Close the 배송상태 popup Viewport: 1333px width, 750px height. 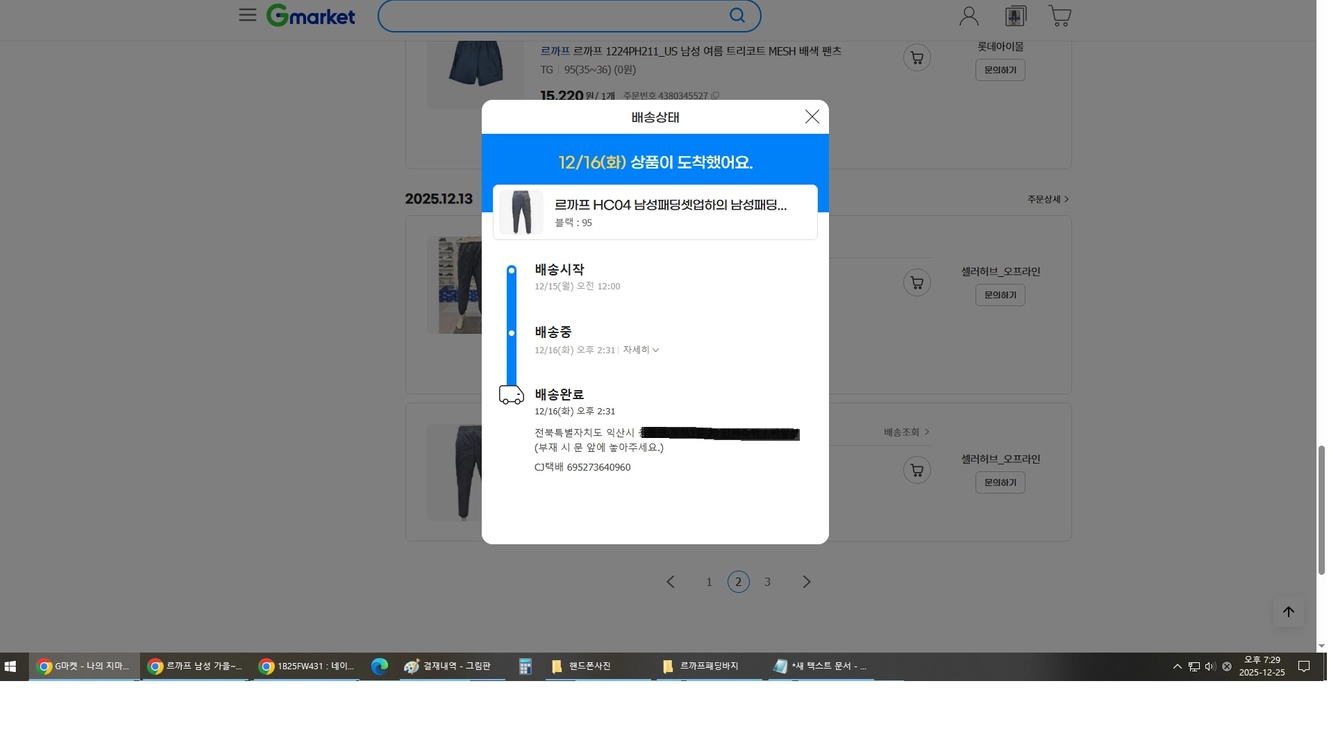point(812,117)
